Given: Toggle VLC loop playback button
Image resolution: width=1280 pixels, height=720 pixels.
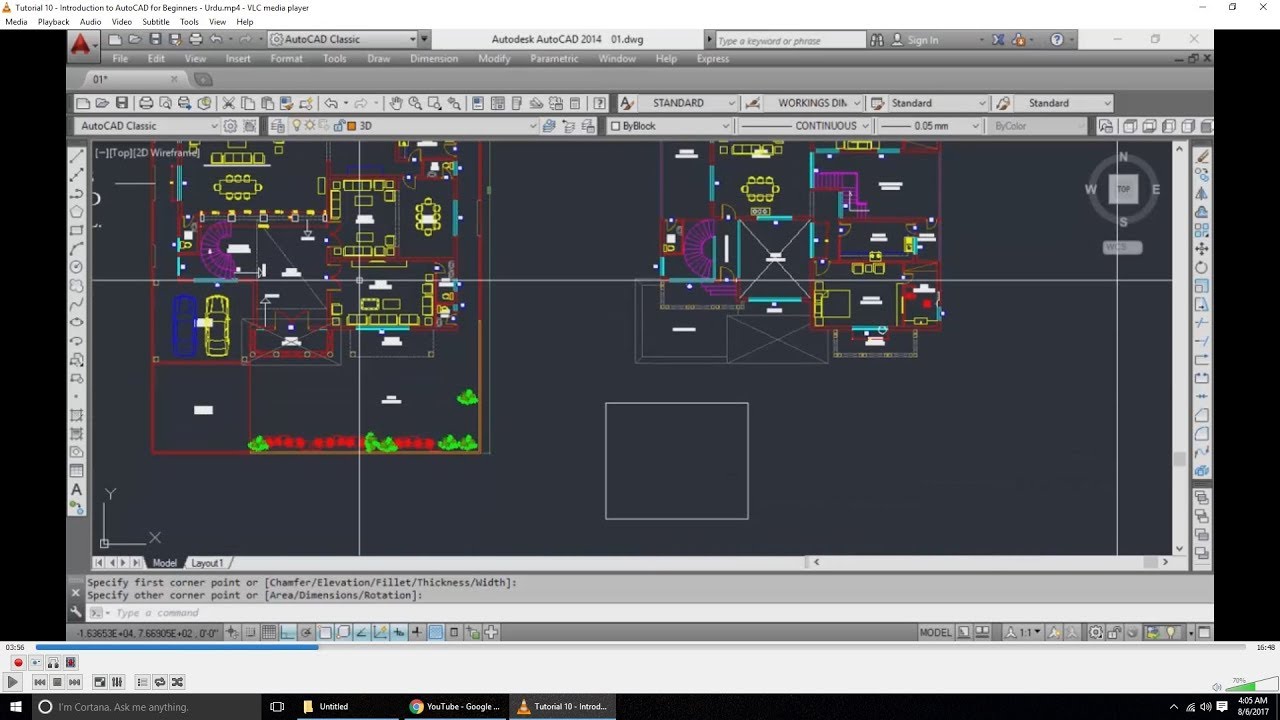Looking at the screenshot, I should pyautogui.click(x=160, y=682).
